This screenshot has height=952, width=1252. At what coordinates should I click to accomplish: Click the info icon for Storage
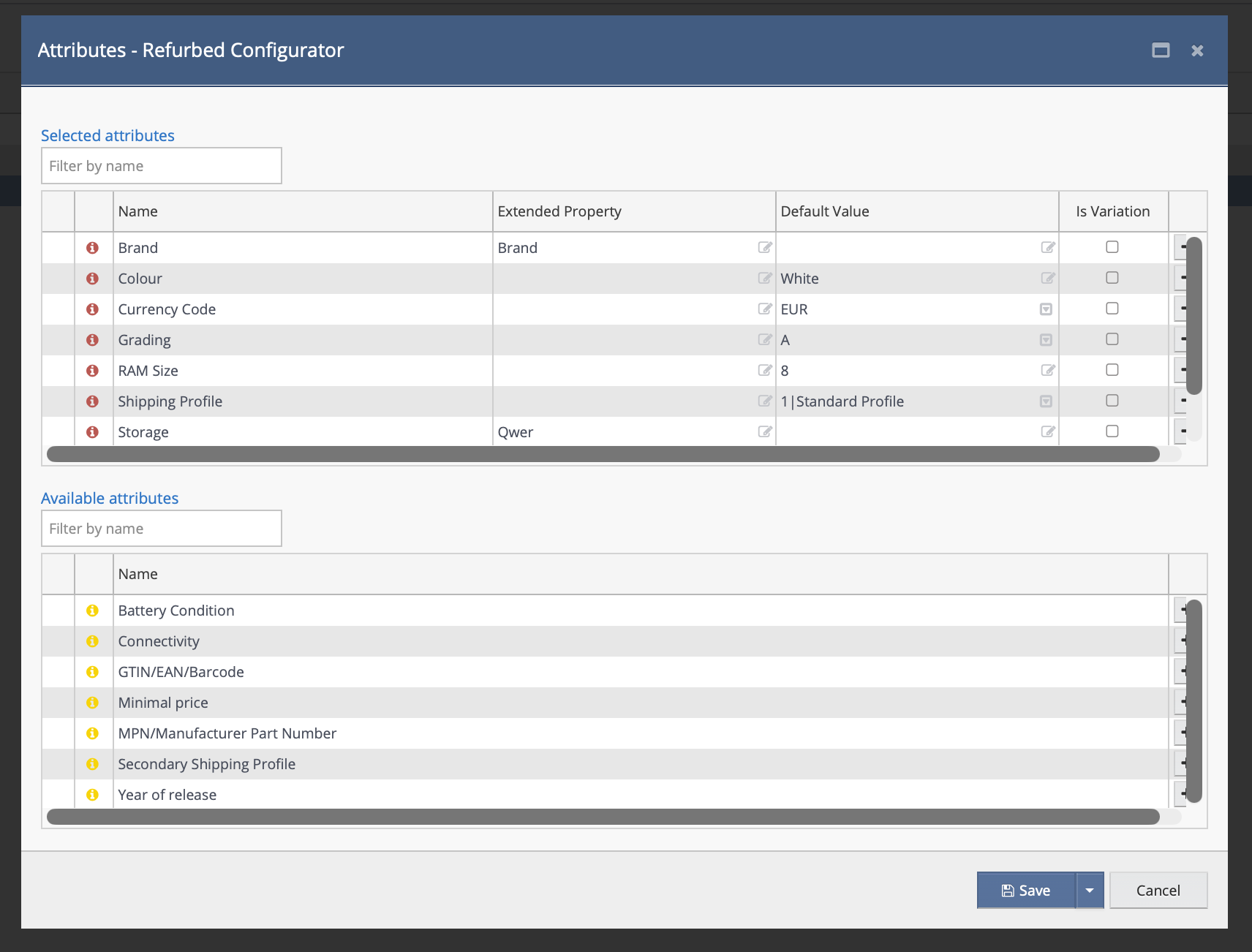point(92,432)
